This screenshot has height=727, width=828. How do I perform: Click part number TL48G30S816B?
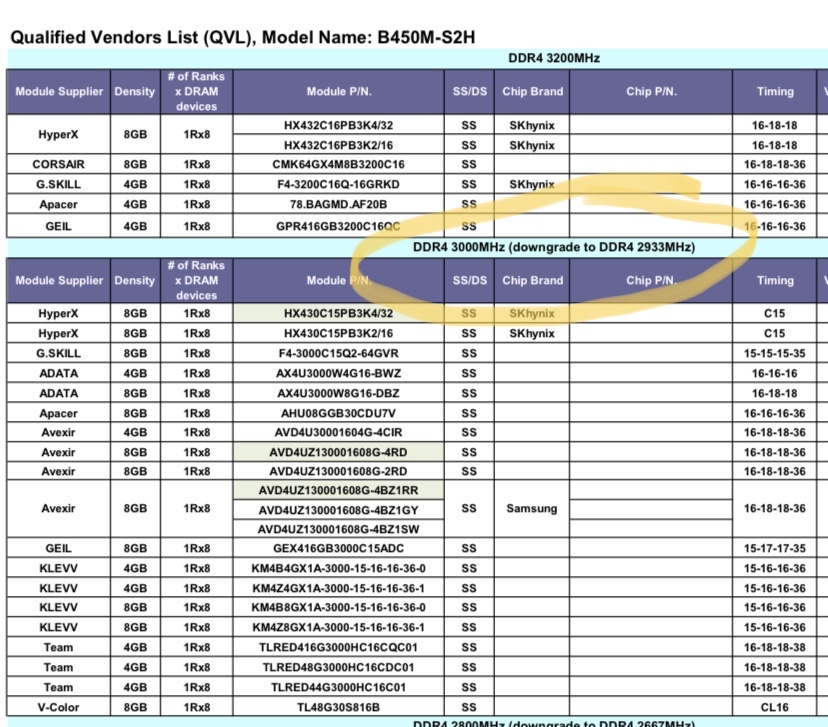pyautogui.click(x=338, y=708)
